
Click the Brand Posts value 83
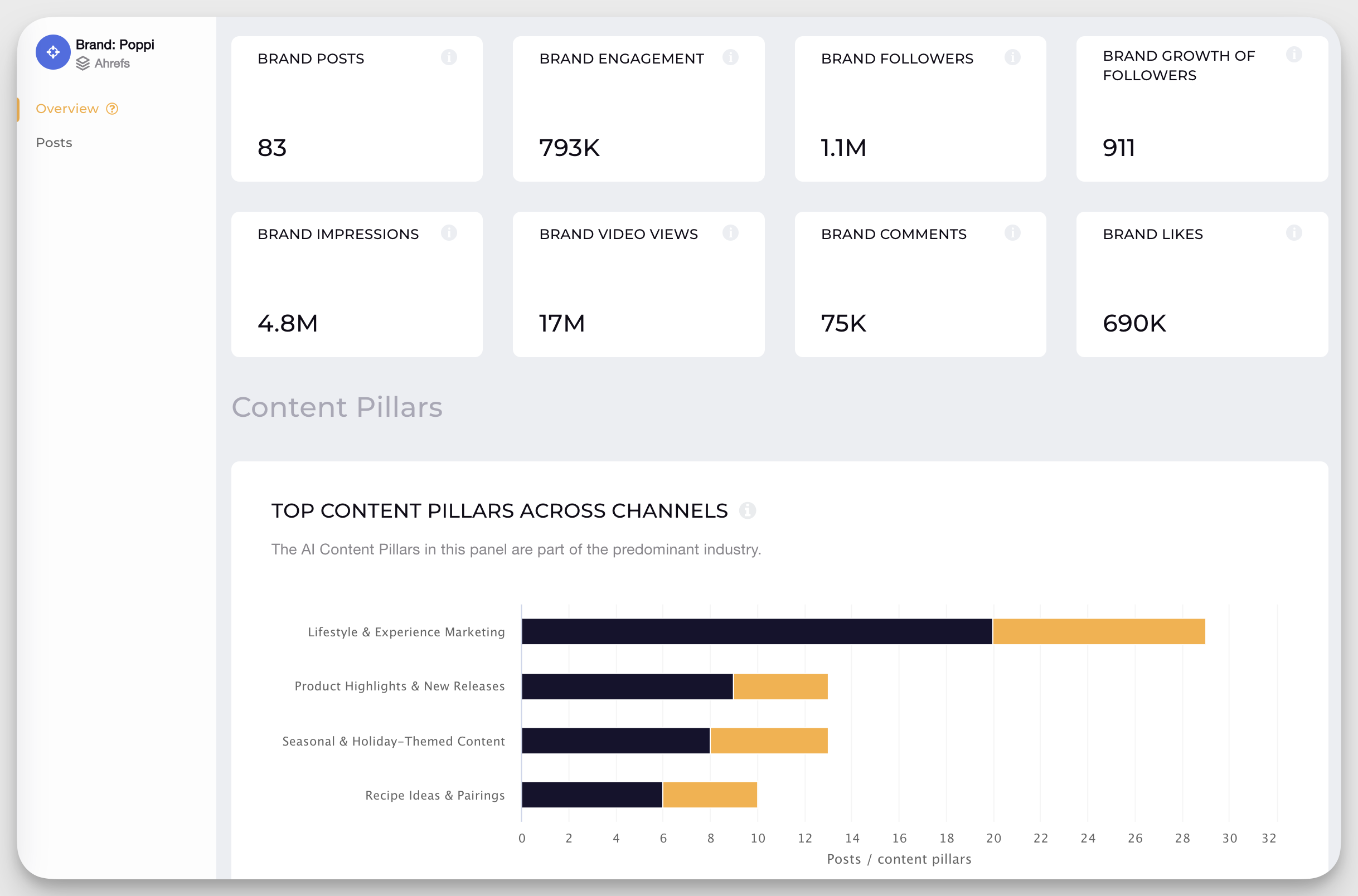(272, 148)
